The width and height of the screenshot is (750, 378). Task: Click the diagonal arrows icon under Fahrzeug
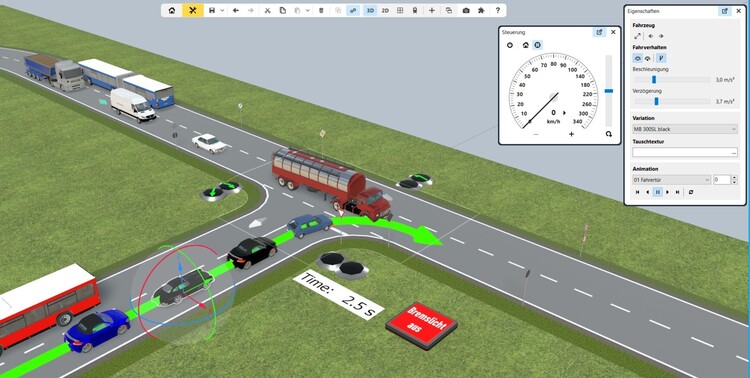(638, 36)
